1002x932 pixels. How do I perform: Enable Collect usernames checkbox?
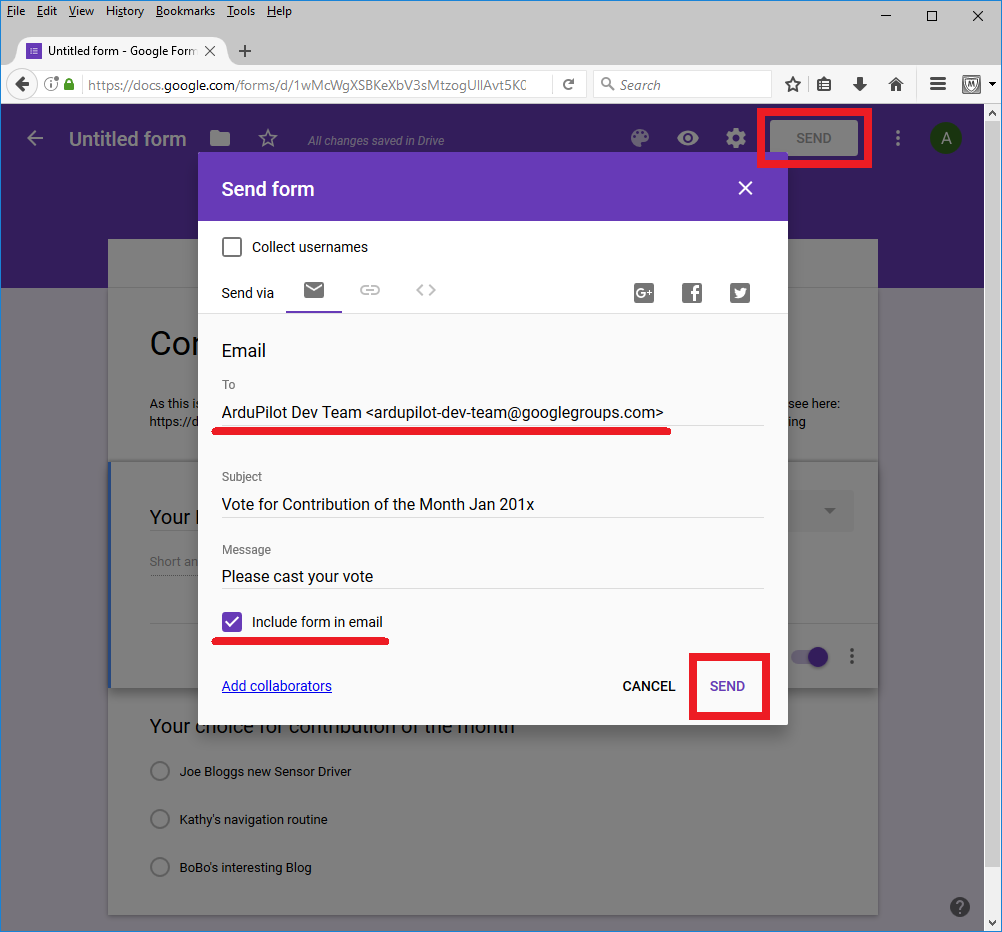(232, 247)
